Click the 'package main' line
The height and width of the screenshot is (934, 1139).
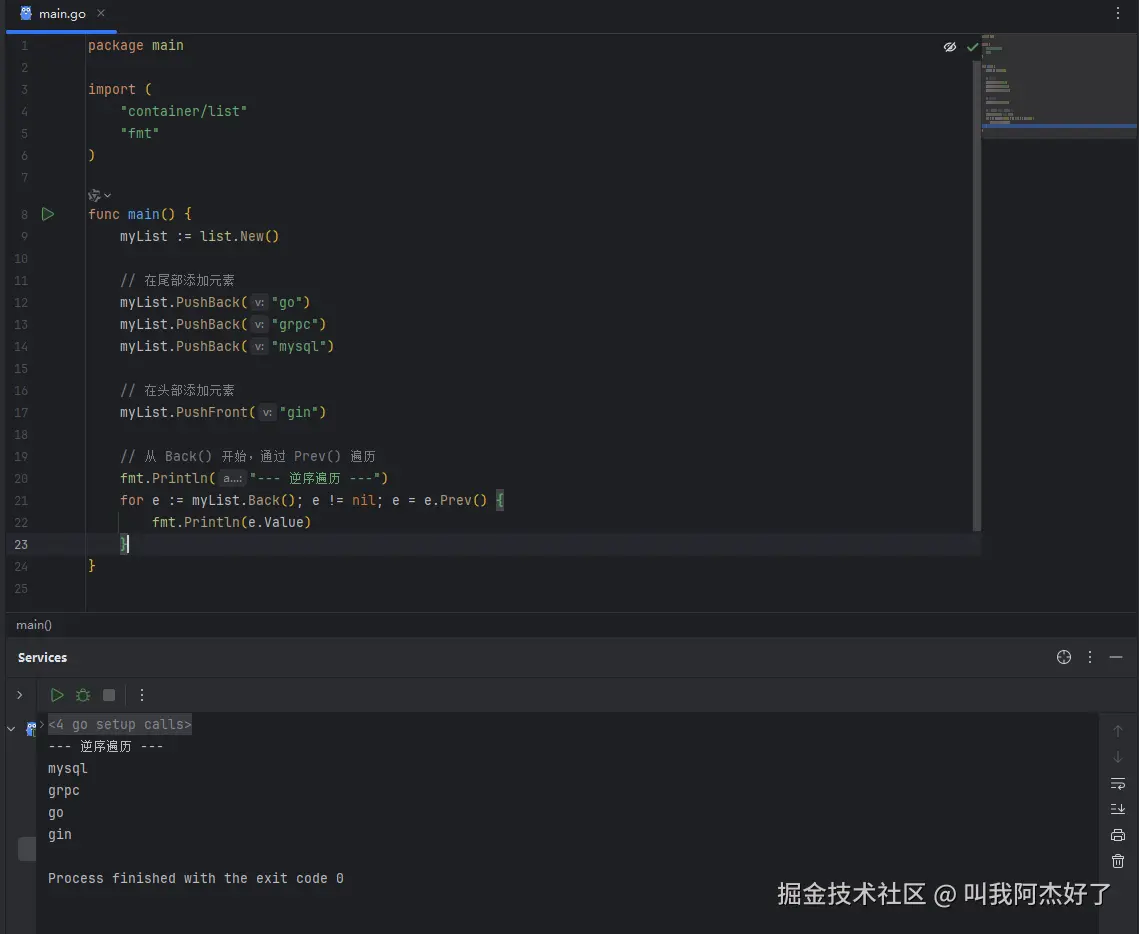pyautogui.click(x=136, y=45)
